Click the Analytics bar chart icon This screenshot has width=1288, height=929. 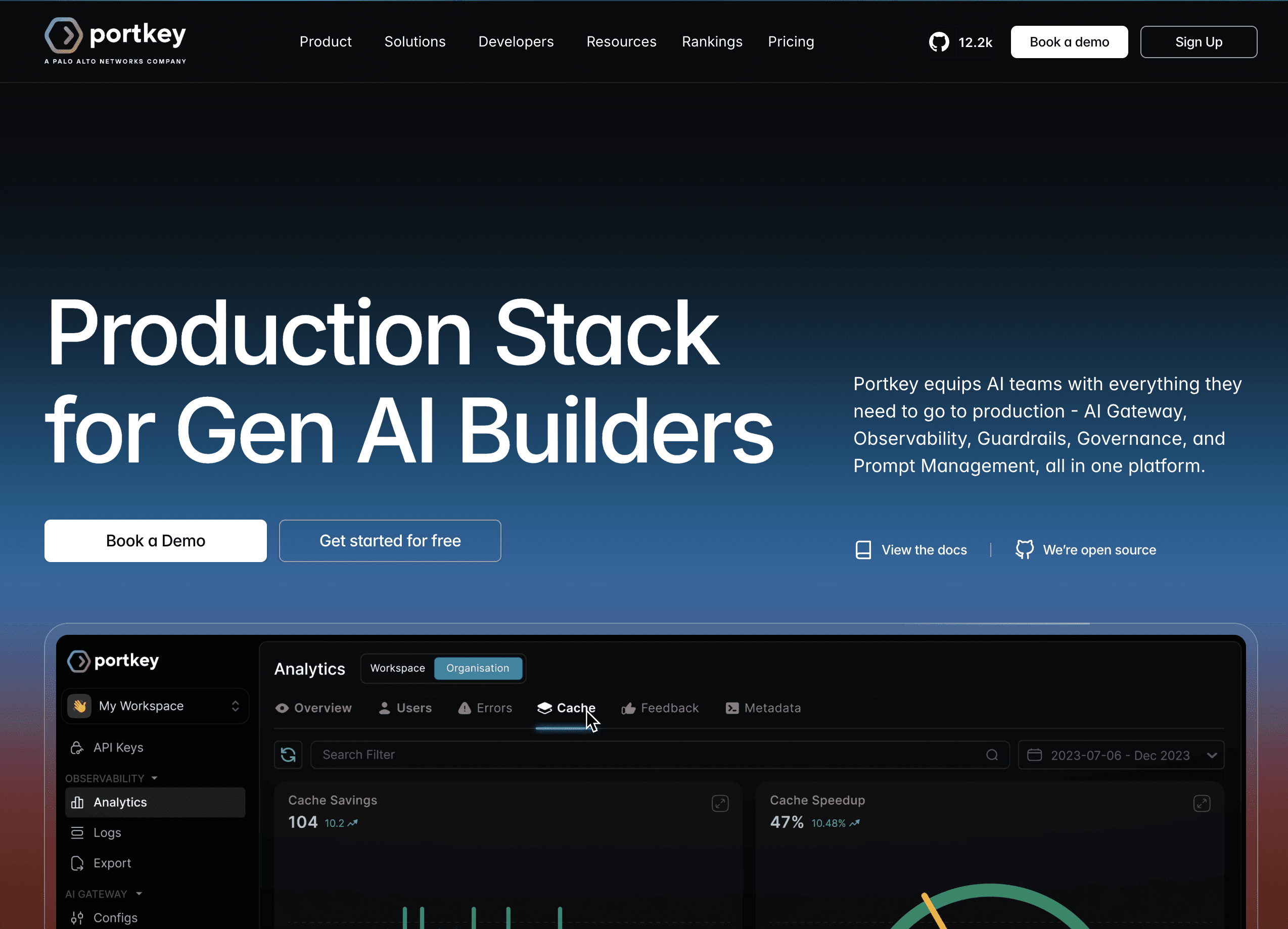pos(77,802)
